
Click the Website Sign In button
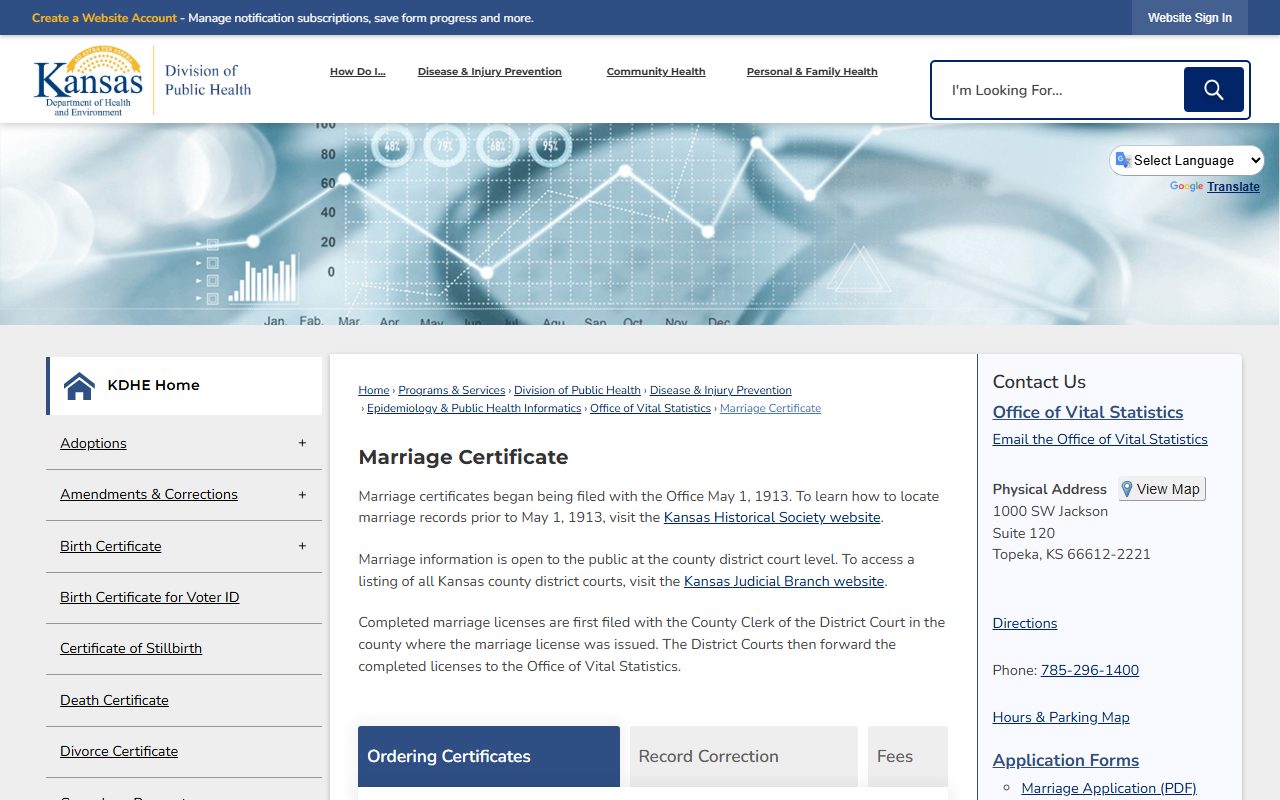(x=1190, y=18)
